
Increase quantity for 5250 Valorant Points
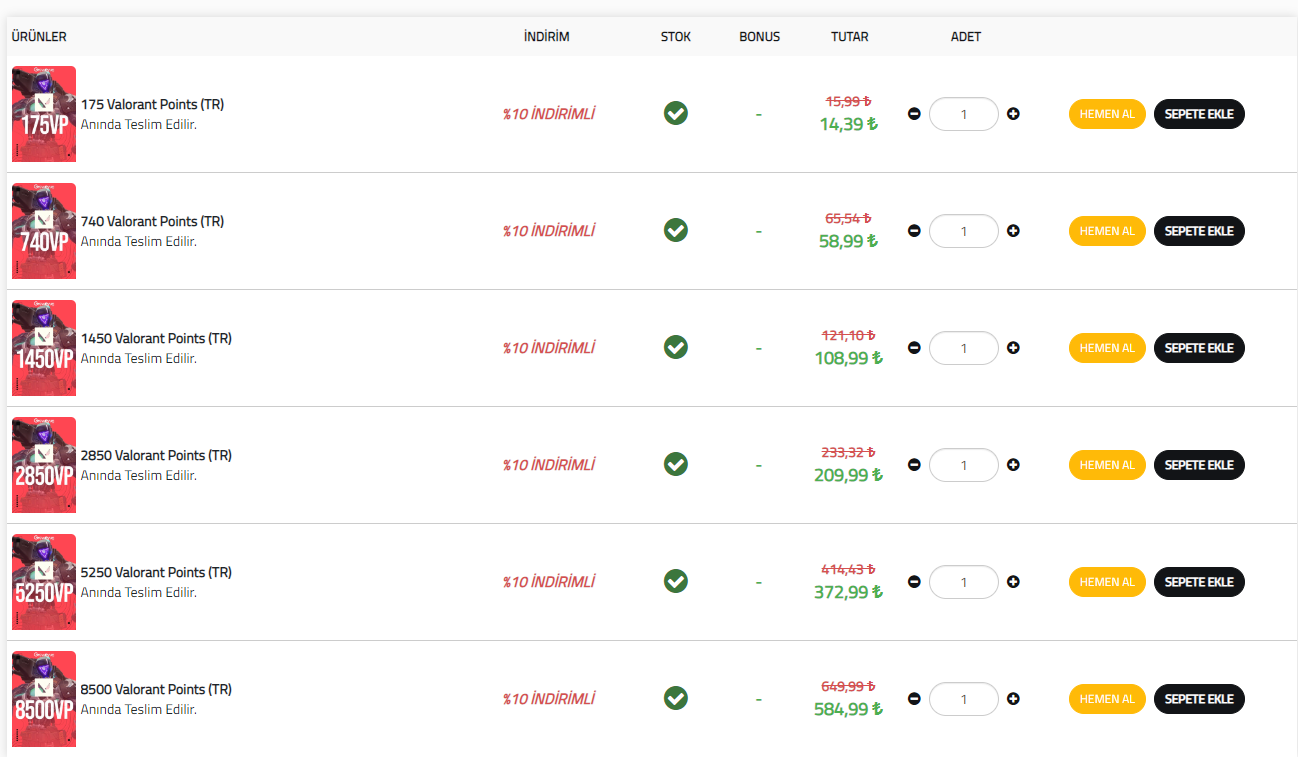pyautogui.click(x=1013, y=582)
